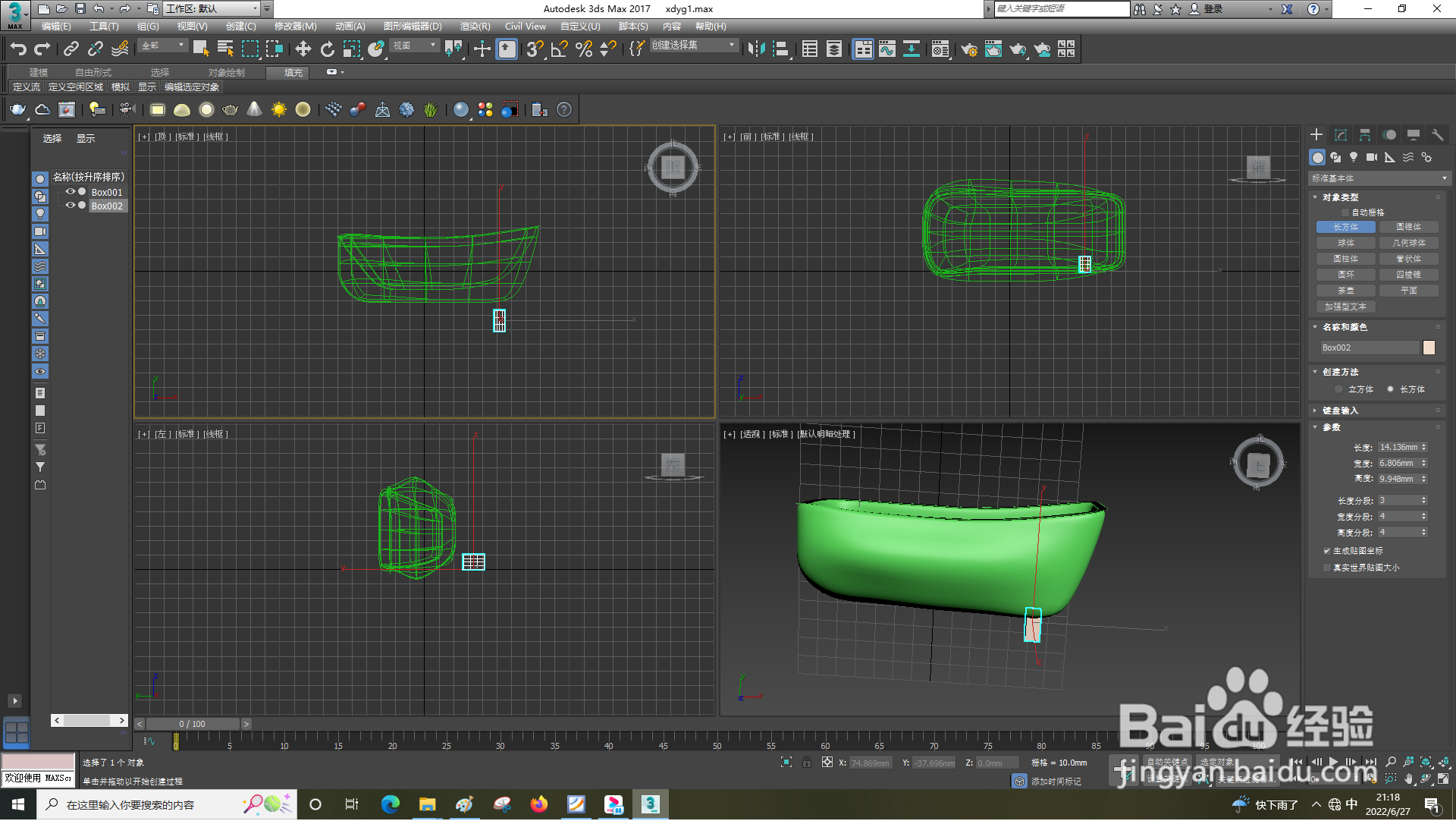Screen dimensions: 1456x821
Task: Click the Box002 object color swatch
Action: pyautogui.click(x=1429, y=348)
